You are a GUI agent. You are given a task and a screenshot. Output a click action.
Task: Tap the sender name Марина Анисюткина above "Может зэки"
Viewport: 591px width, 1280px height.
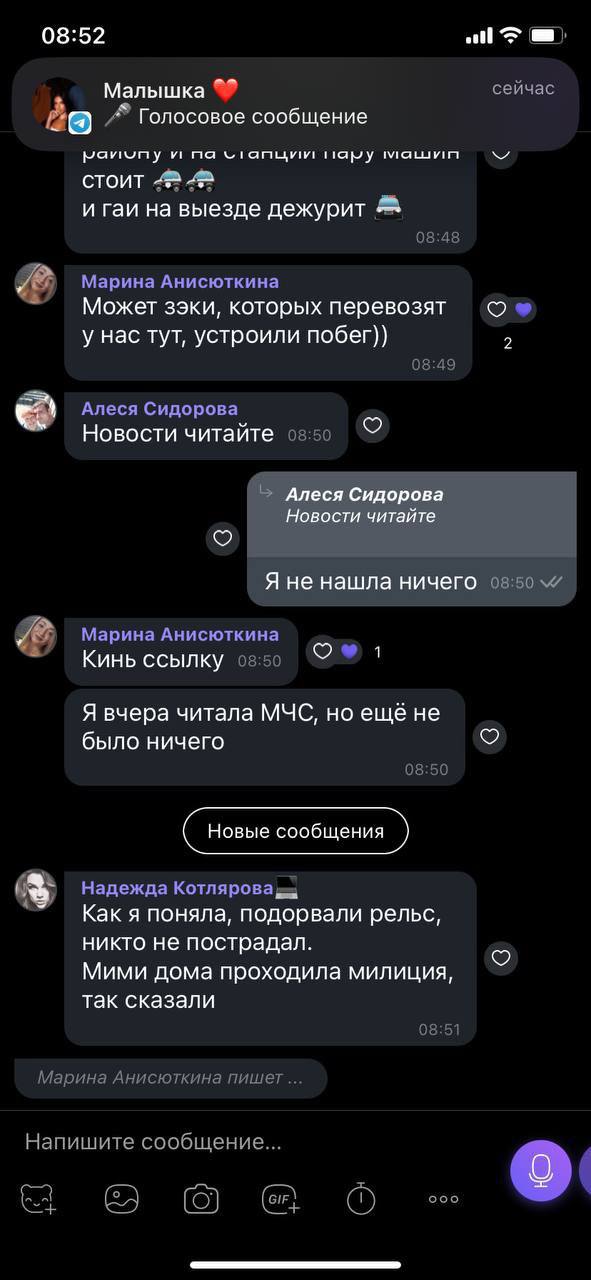(x=180, y=281)
